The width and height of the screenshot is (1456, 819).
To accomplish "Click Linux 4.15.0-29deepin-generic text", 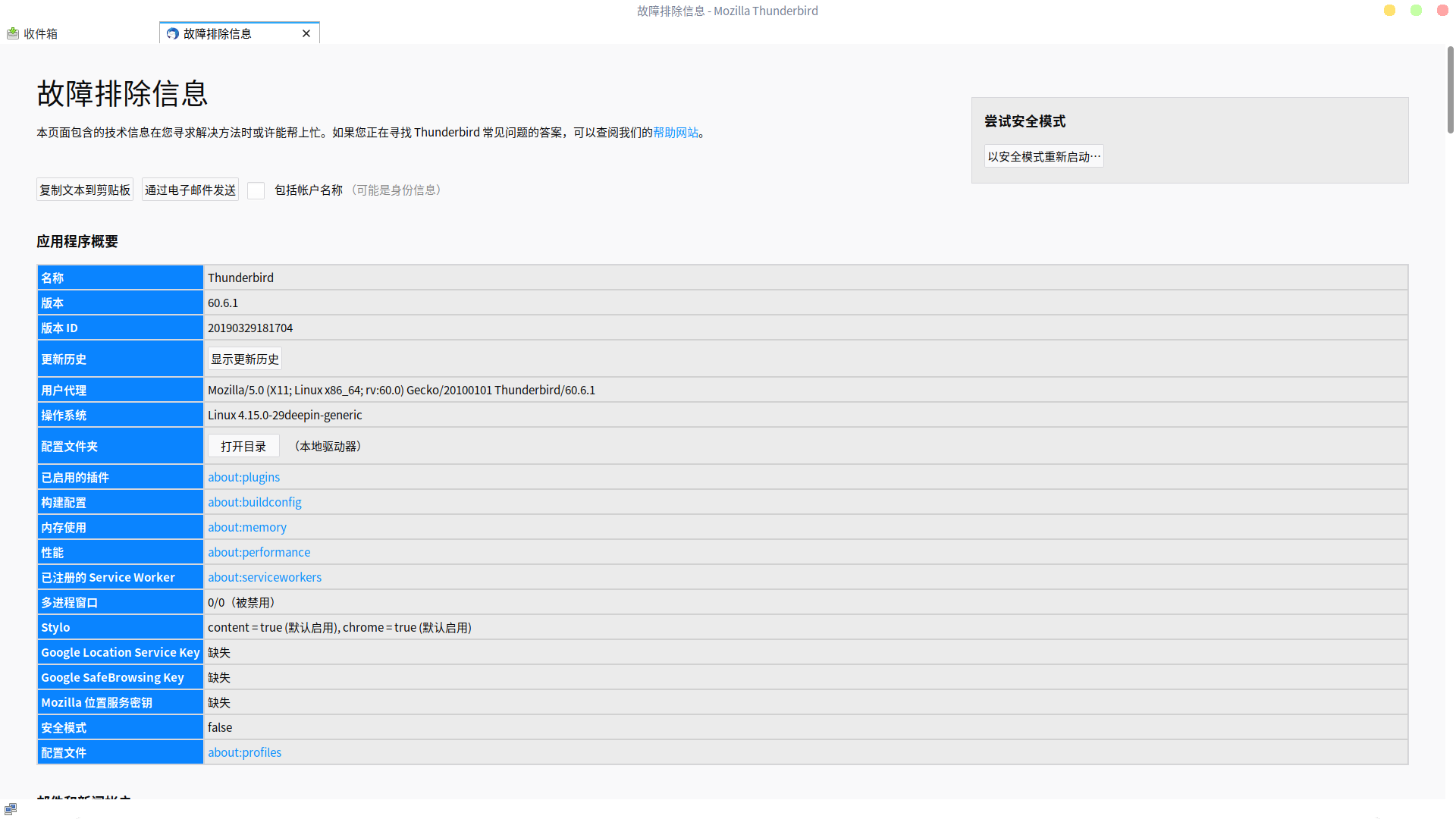I will click(285, 415).
